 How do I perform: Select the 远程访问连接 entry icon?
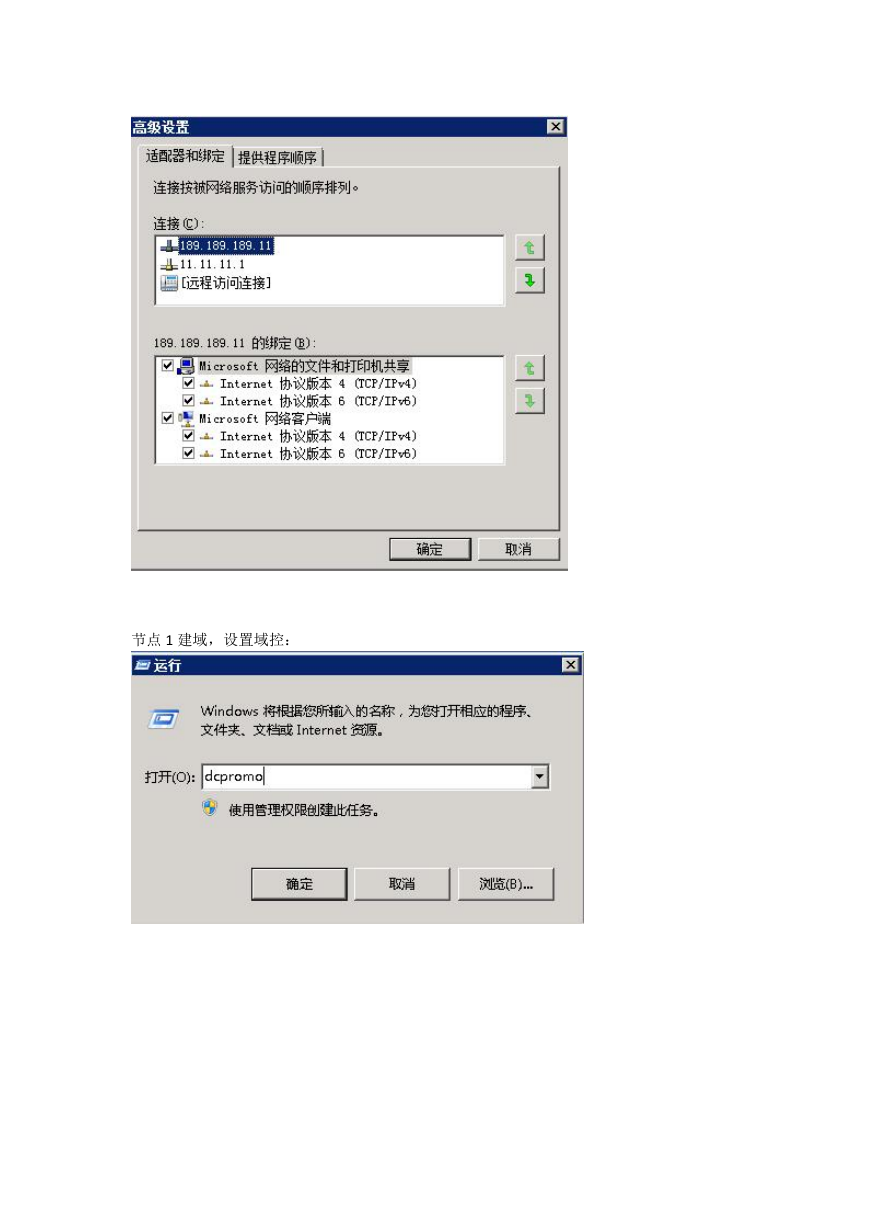(x=168, y=283)
